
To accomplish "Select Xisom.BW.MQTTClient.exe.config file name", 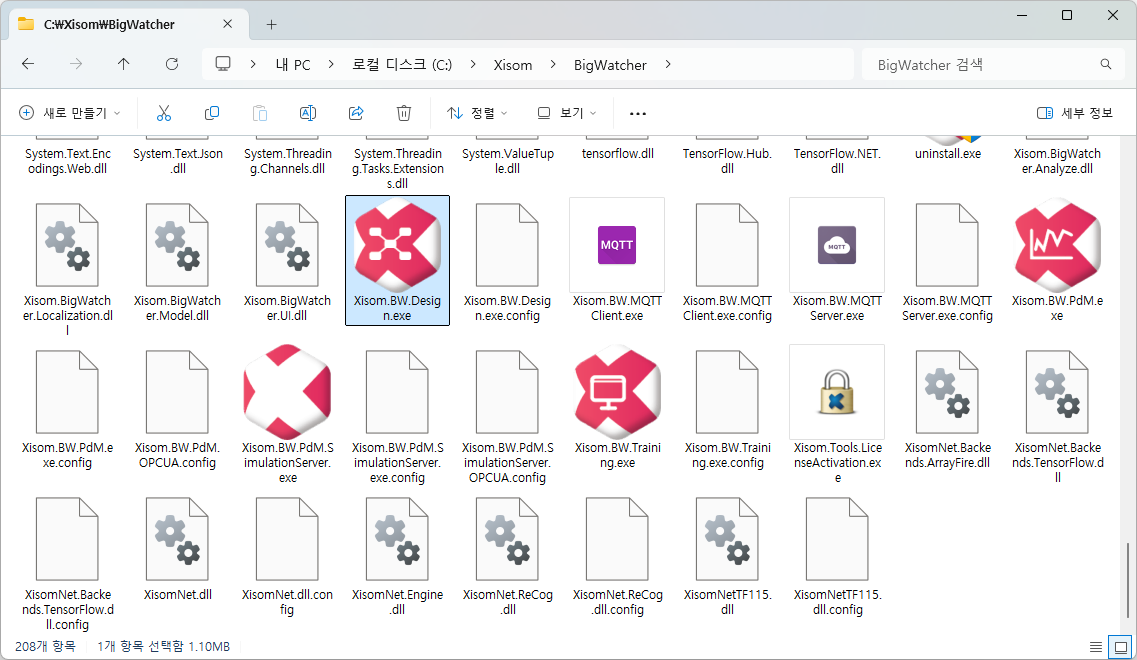I will [727, 308].
